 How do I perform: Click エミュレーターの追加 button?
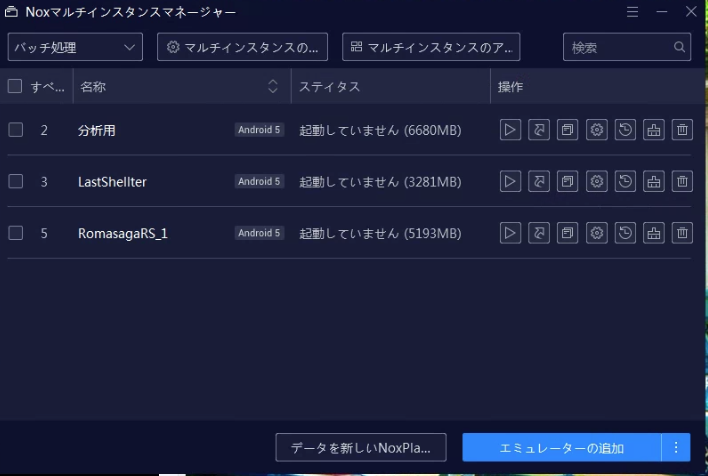[x=562, y=447]
